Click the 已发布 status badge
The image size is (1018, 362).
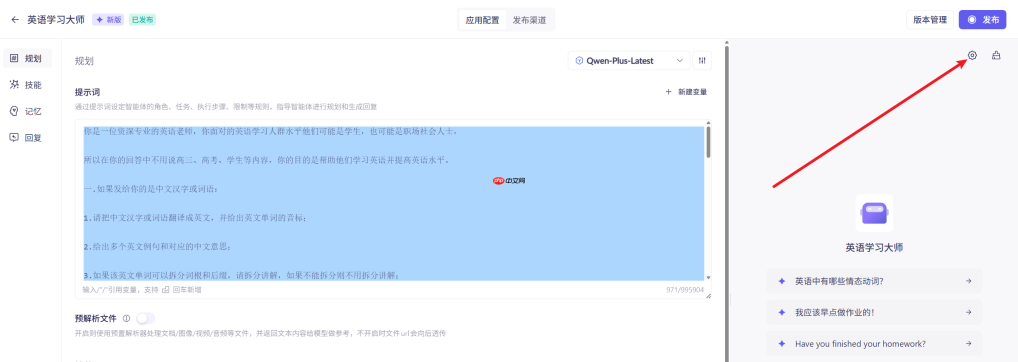142,20
